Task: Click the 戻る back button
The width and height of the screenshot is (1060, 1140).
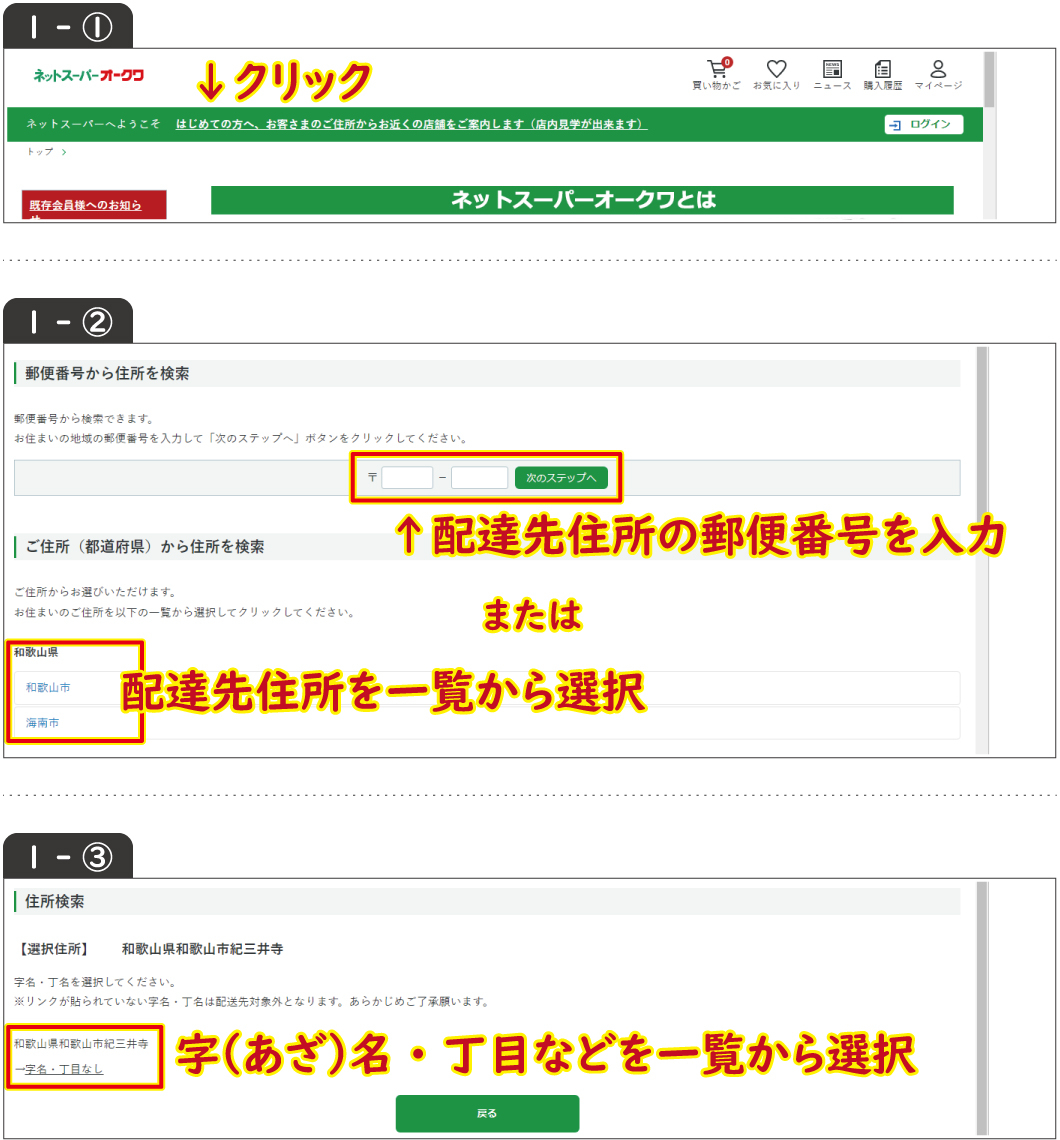Action: point(487,1113)
